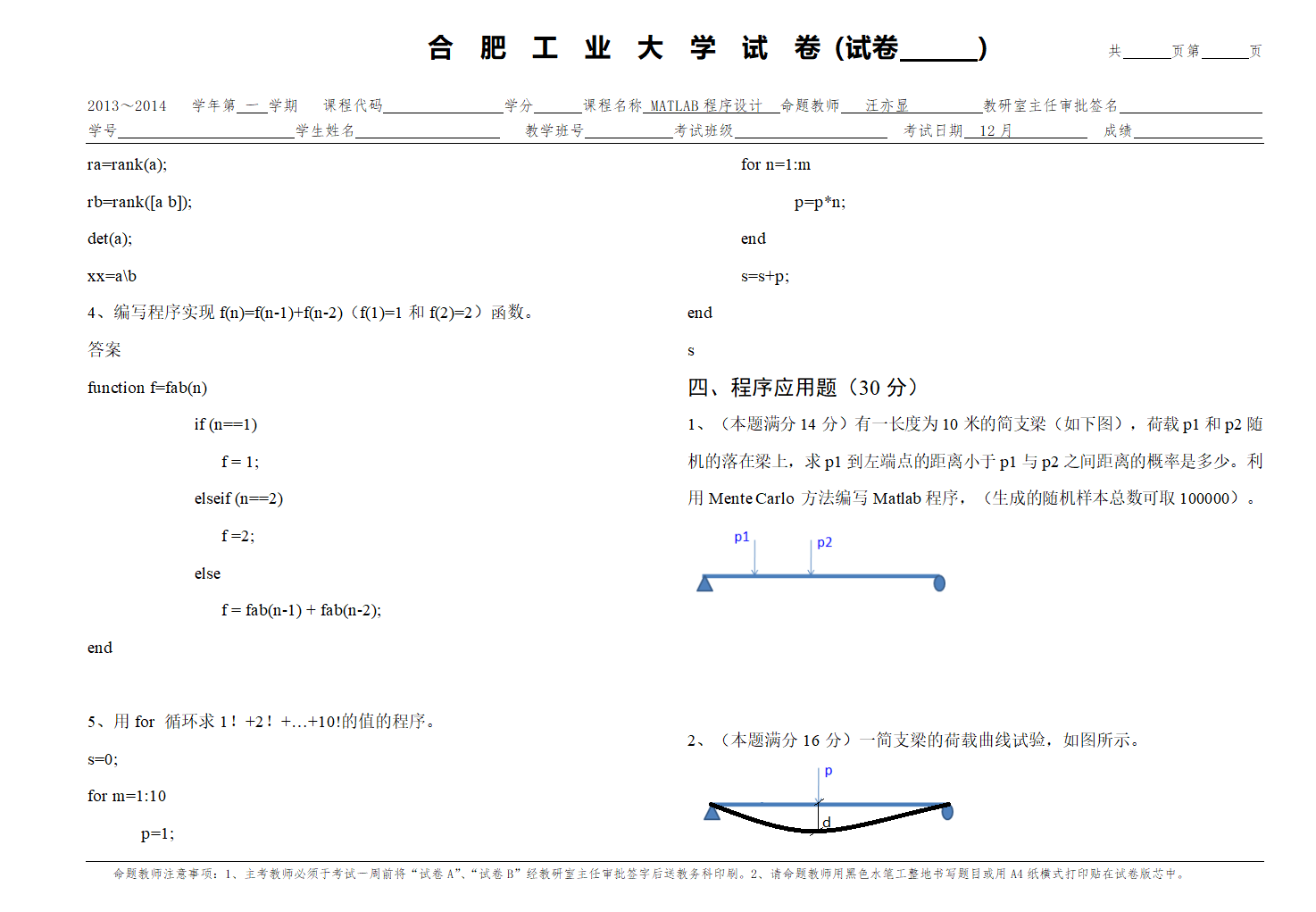Click the round right support of first beam
This screenshot has height=912, width=1316.
point(939,583)
